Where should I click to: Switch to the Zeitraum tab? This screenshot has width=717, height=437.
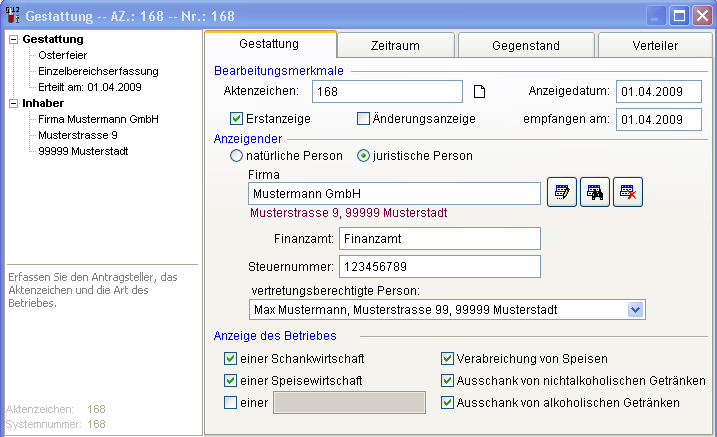[x=395, y=45]
